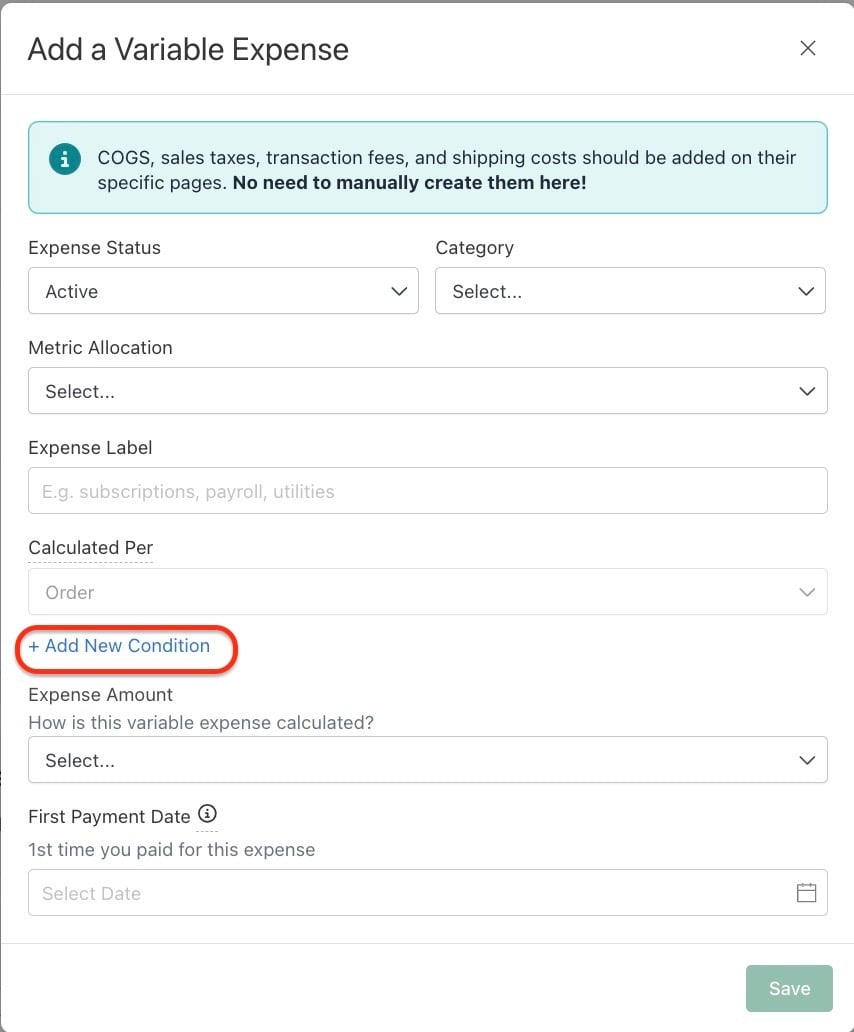This screenshot has width=854, height=1032.
Task: Click the underlined Calculated Per label
Action: click(90, 548)
